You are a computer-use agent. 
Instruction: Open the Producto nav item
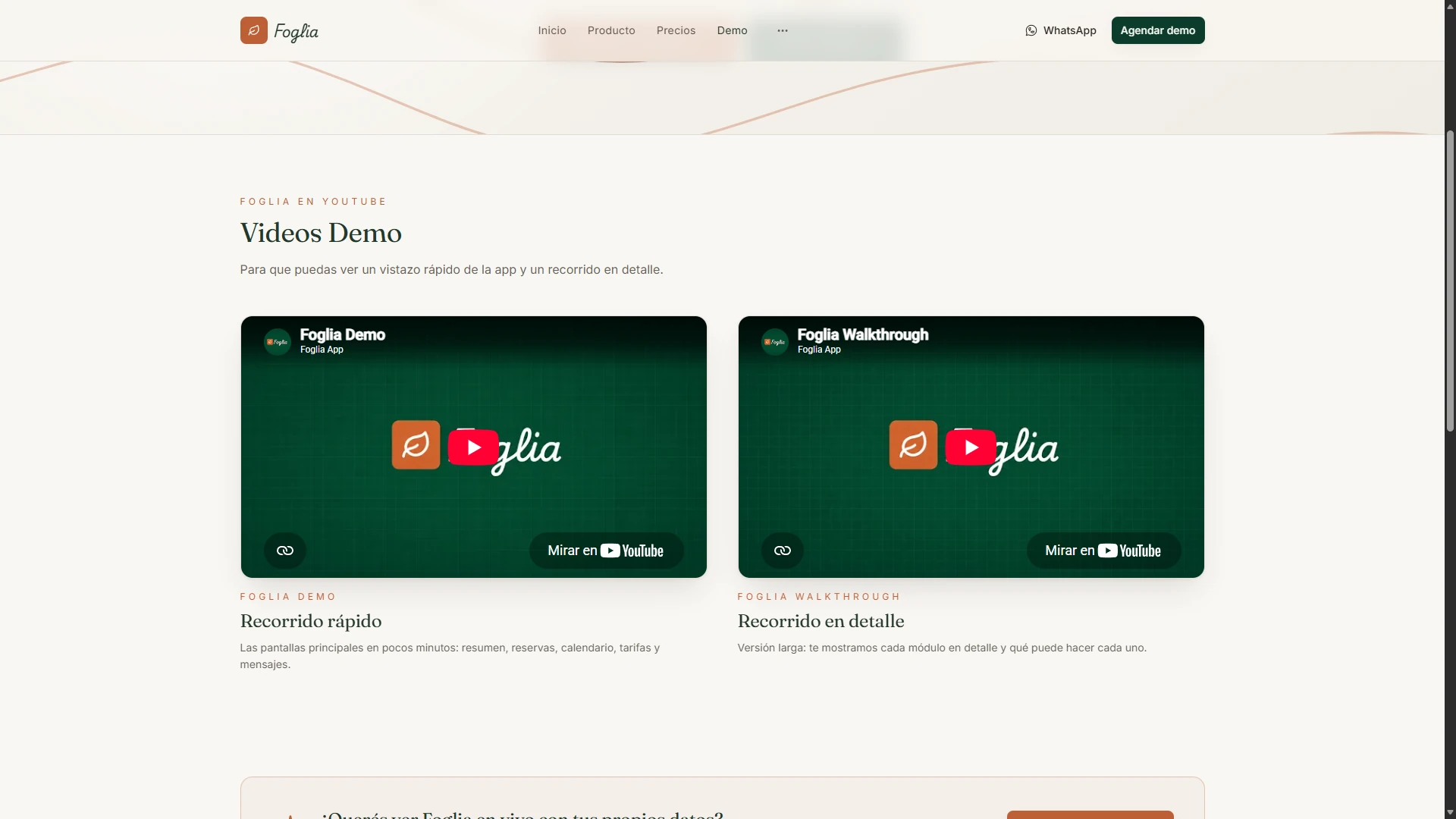611,30
